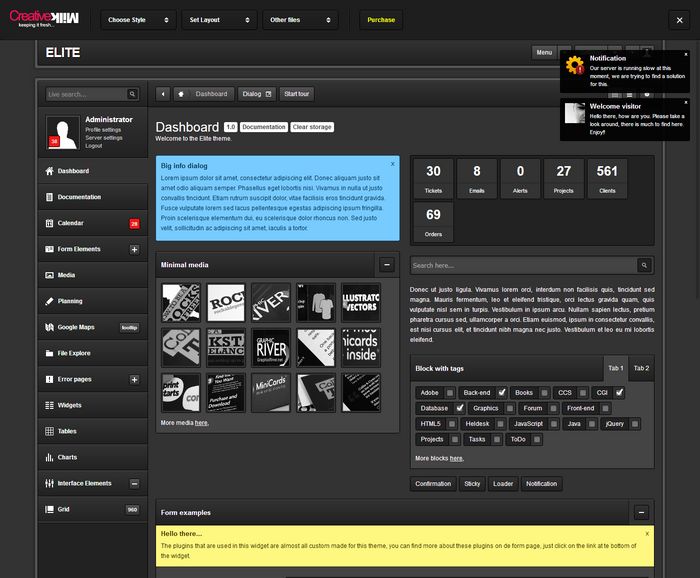Collapse the Minimal media panel
The image size is (700, 578).
[387, 265]
